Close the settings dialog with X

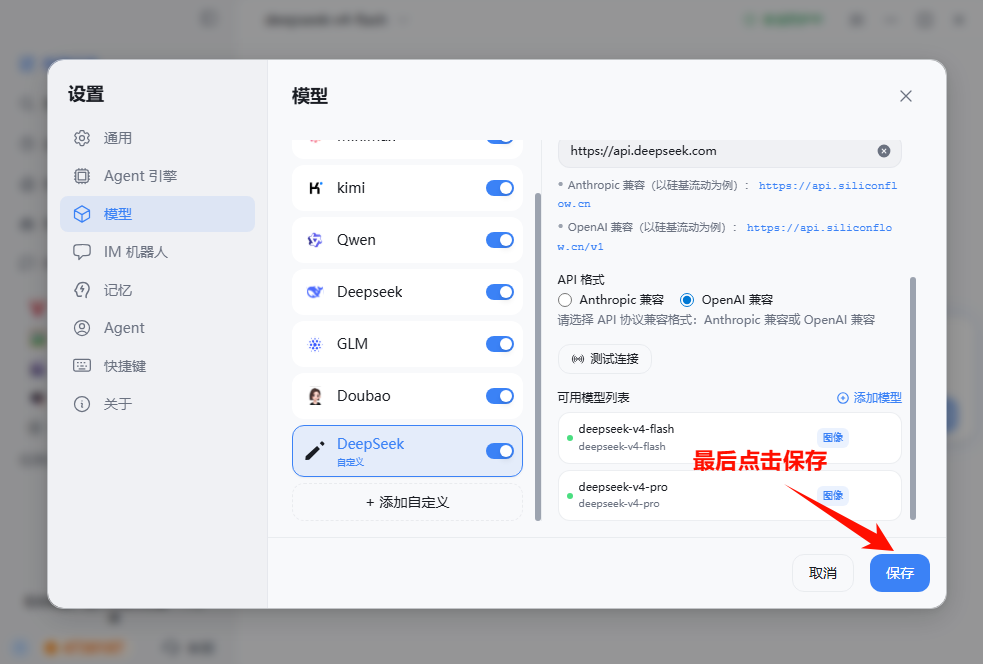[906, 96]
